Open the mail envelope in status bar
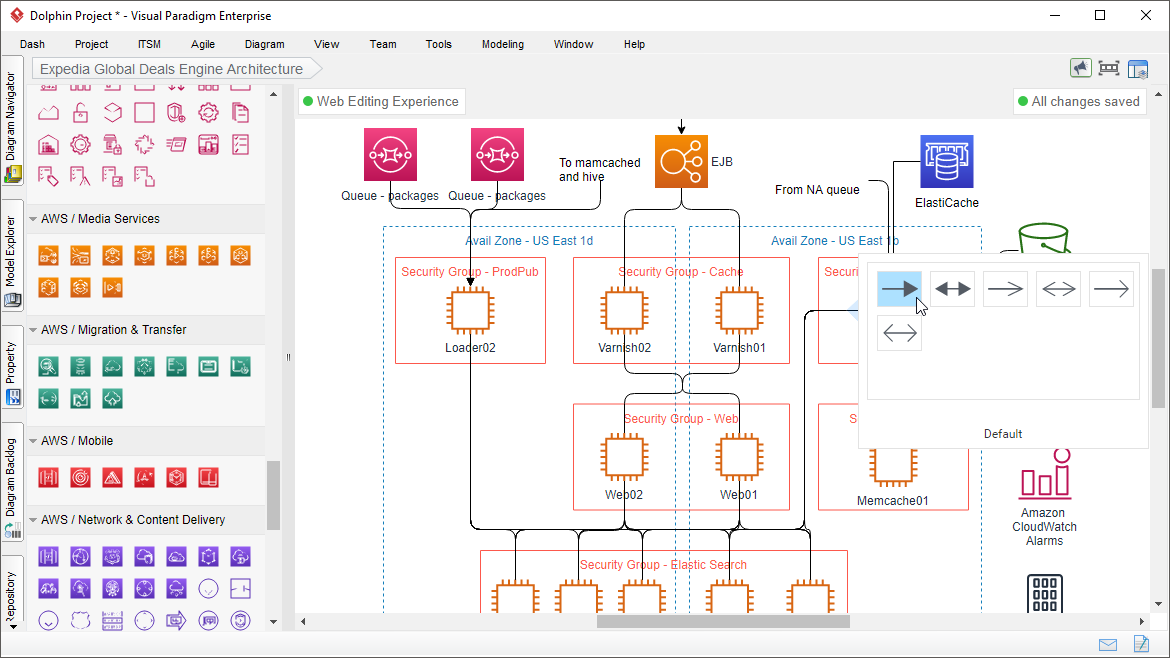The height and width of the screenshot is (658, 1170). (x=1108, y=645)
